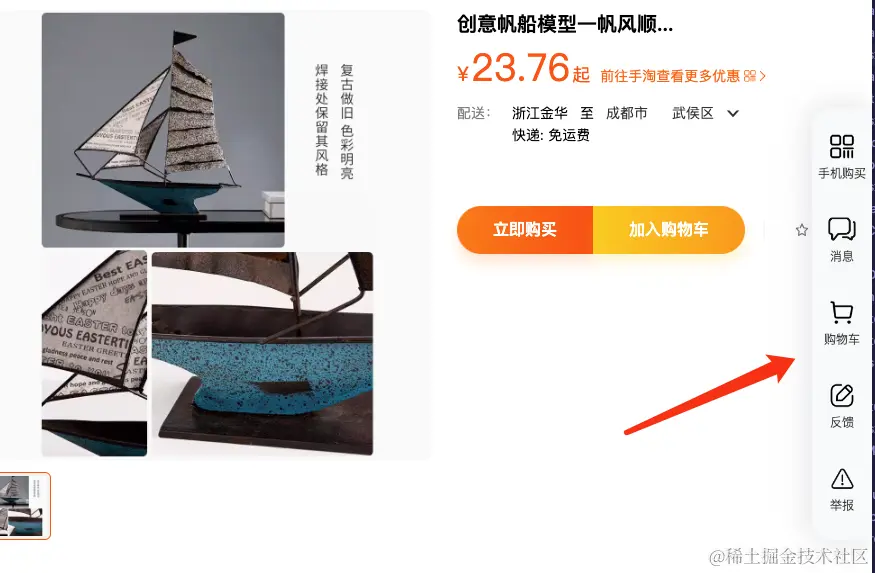Click the 立即购买 button

tap(525, 230)
